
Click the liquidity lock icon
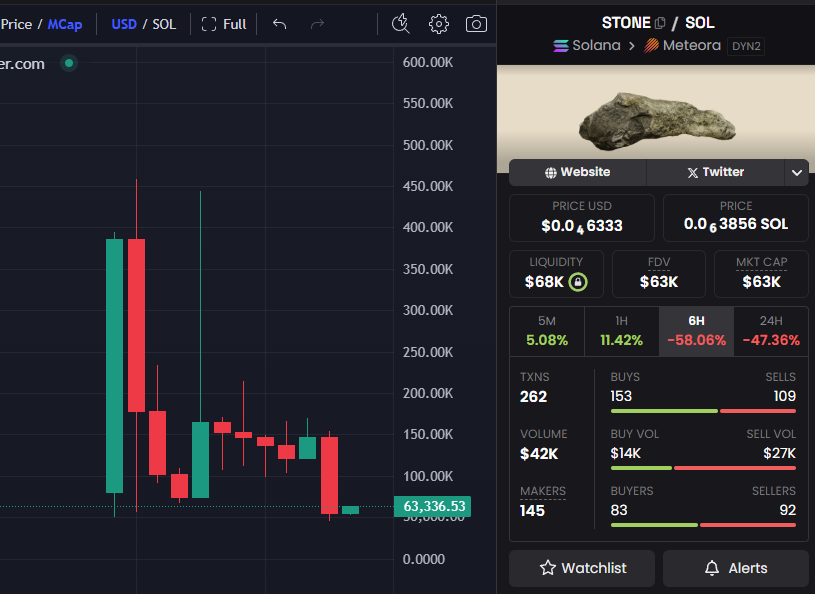(578, 282)
